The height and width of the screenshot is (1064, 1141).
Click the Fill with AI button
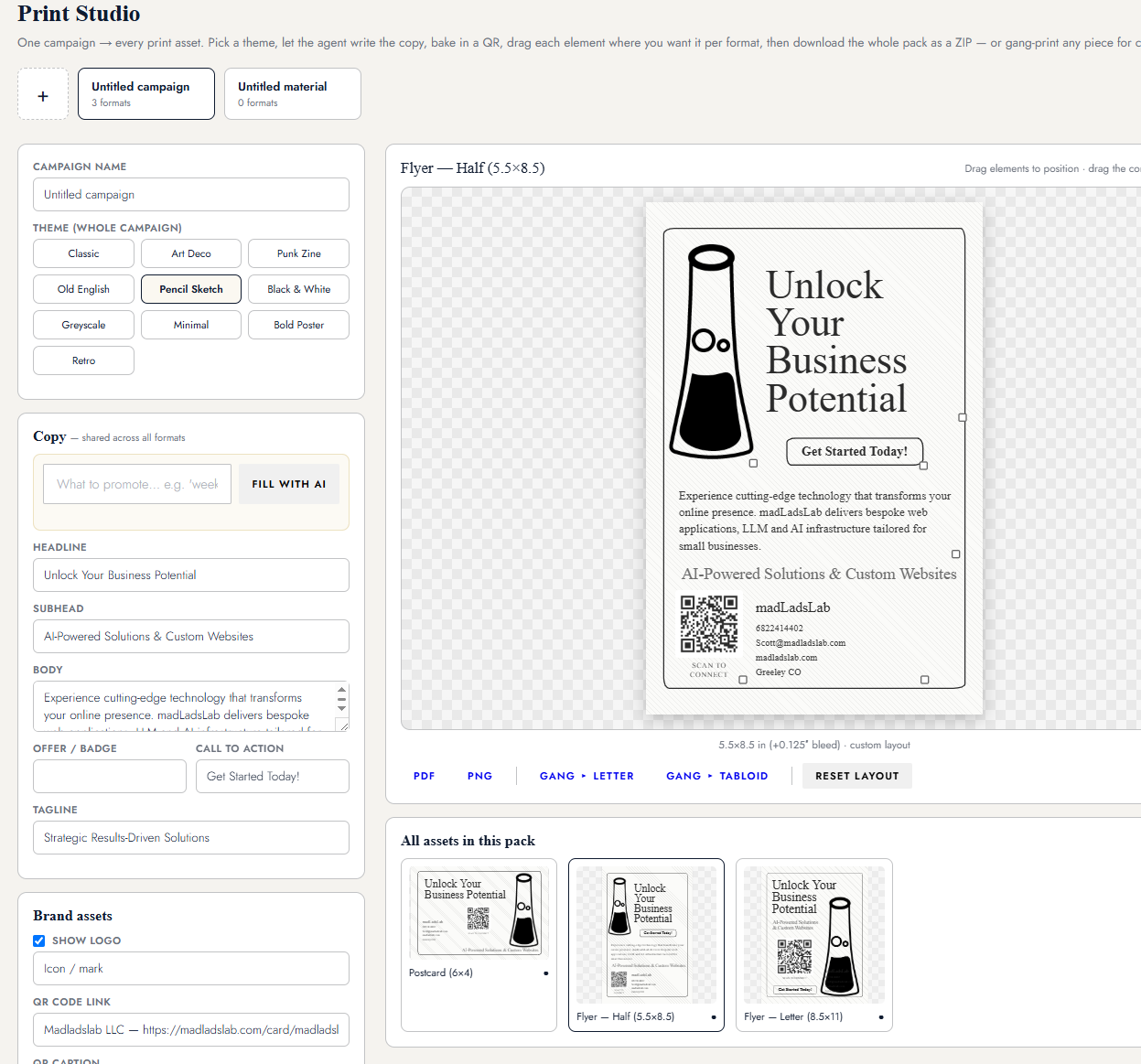click(289, 484)
